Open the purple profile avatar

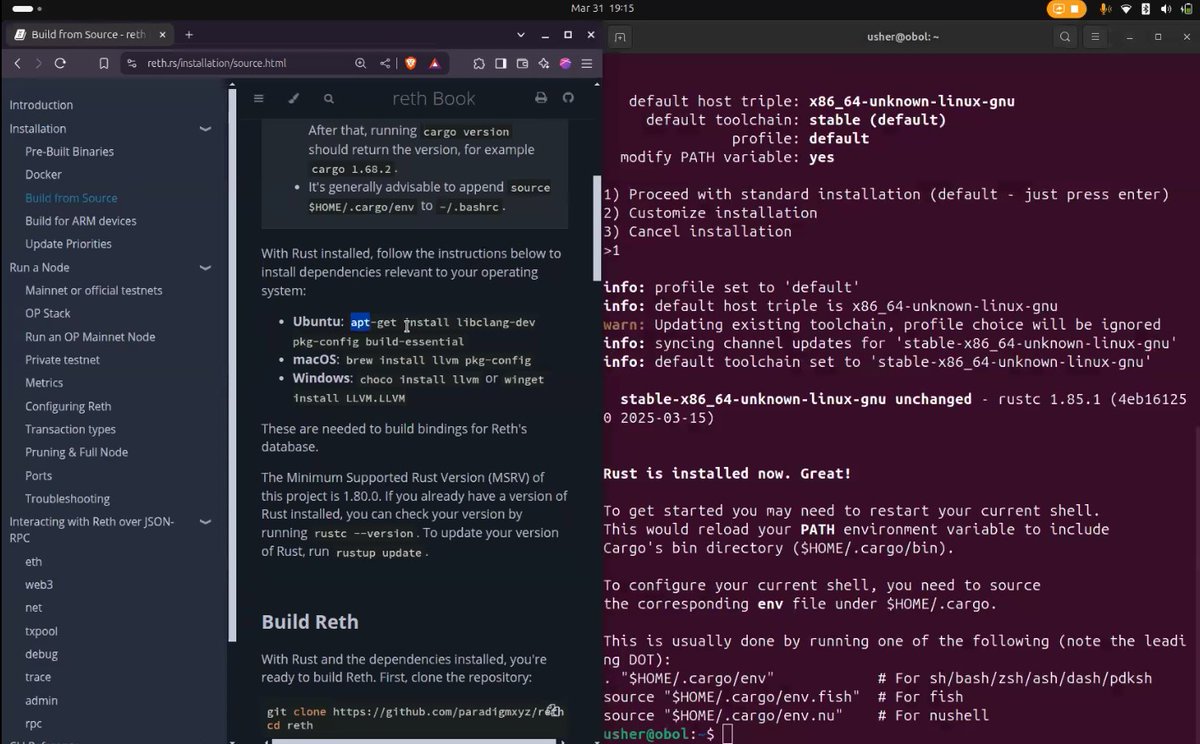click(x=565, y=63)
